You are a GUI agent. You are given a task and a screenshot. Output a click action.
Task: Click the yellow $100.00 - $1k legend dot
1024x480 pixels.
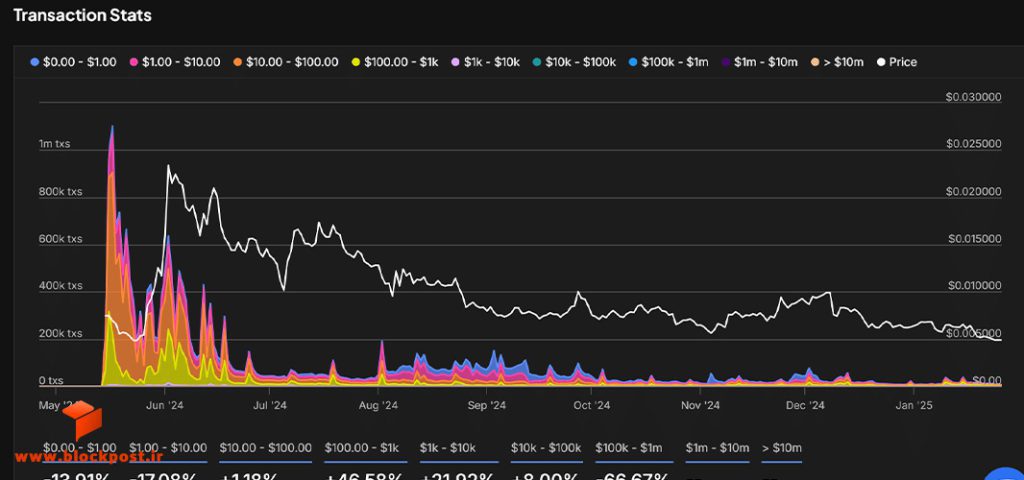point(356,62)
